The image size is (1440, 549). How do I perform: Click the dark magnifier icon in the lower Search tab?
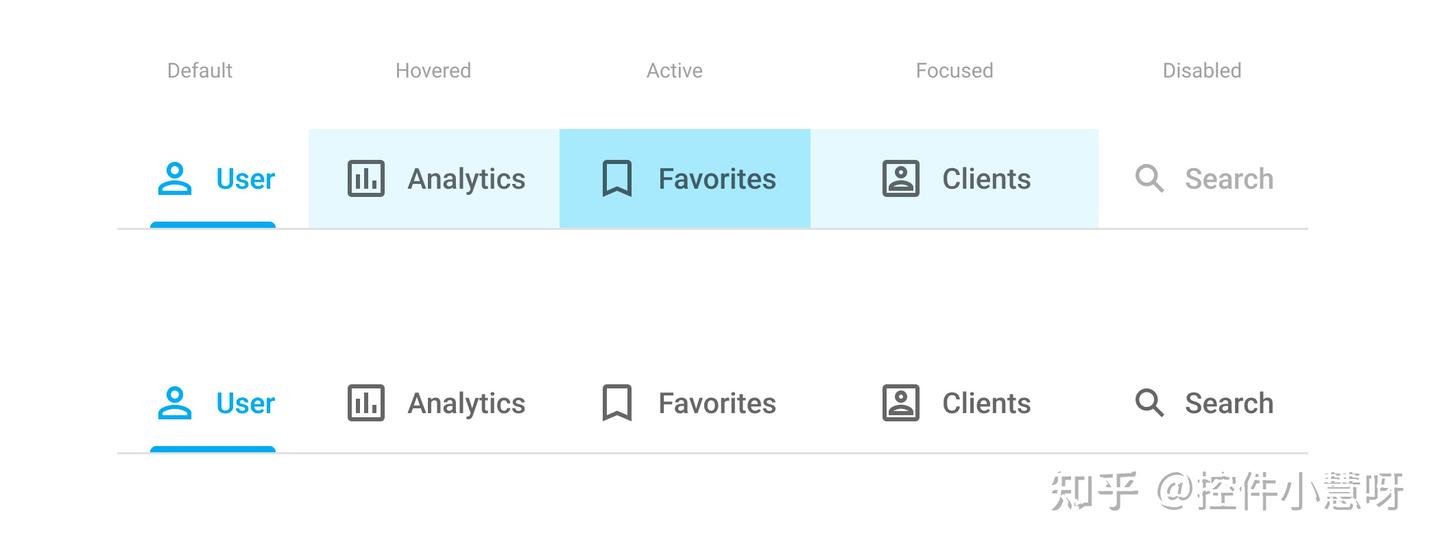(x=1150, y=403)
